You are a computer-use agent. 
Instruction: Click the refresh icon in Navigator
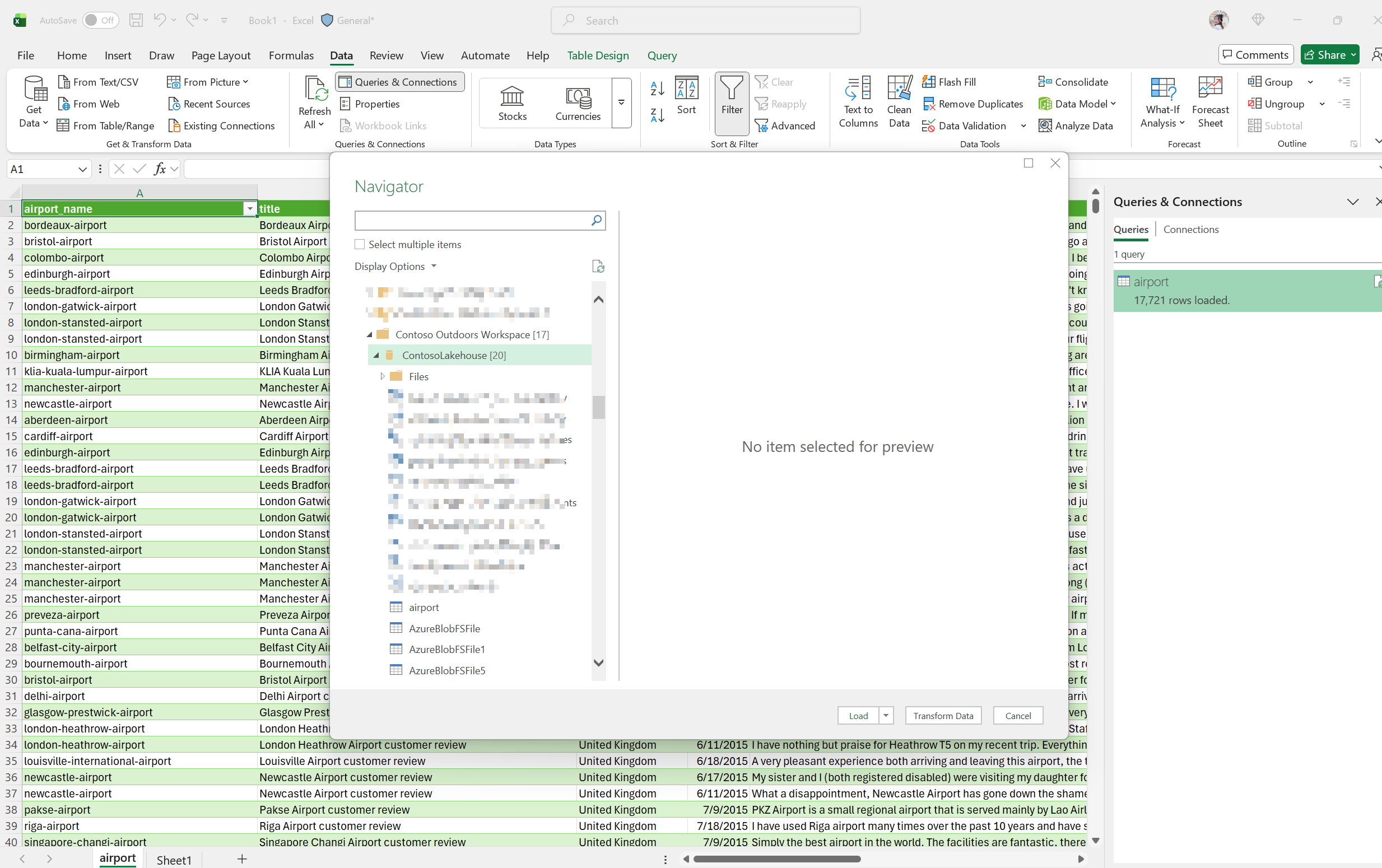pos(598,266)
